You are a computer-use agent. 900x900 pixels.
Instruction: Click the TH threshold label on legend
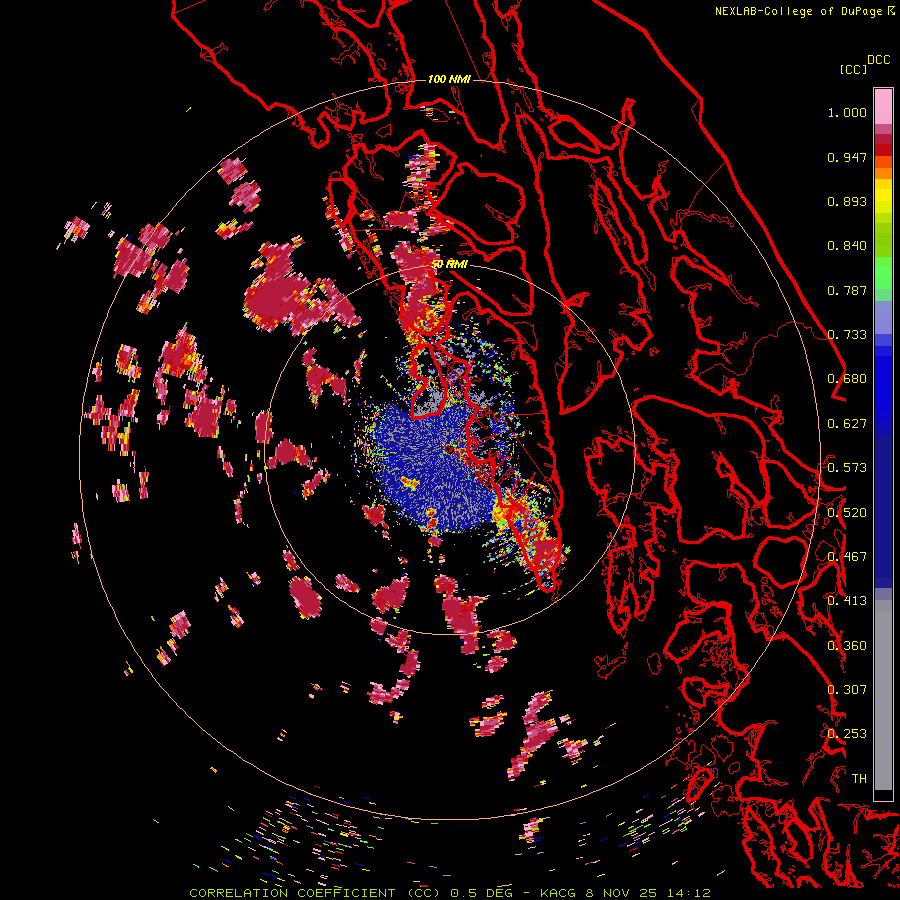click(x=859, y=779)
